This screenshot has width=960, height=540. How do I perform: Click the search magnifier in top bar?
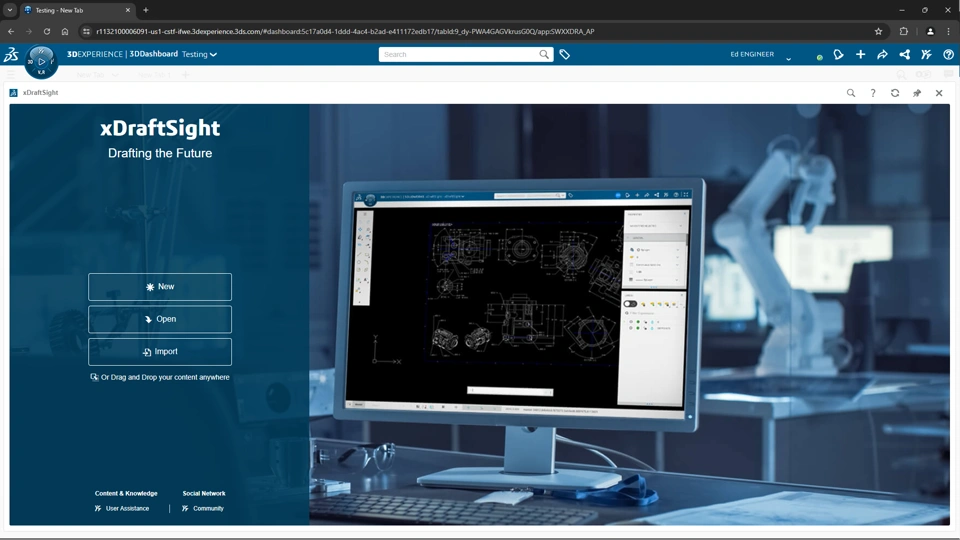point(544,54)
